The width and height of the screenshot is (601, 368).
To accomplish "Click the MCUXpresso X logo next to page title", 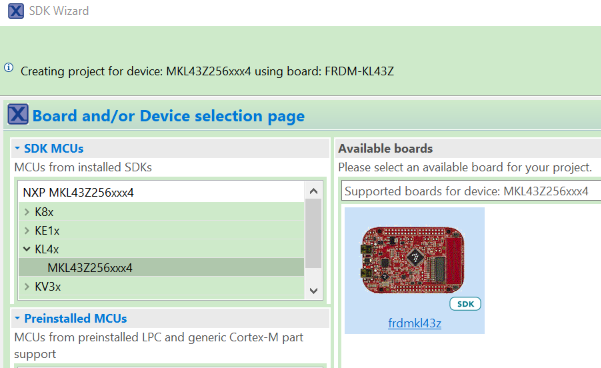I will (18, 114).
